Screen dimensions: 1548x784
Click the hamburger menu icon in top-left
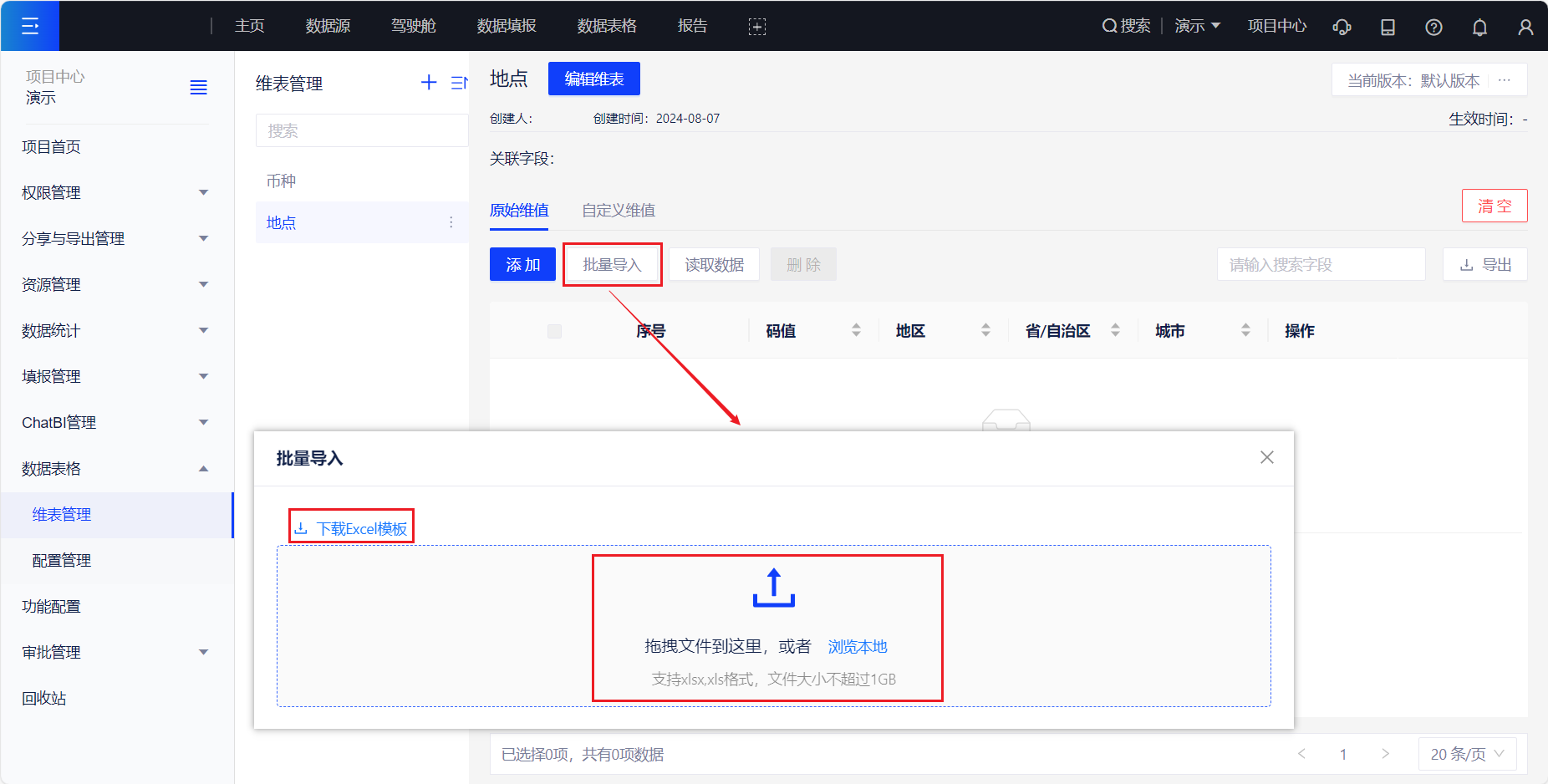[30, 26]
